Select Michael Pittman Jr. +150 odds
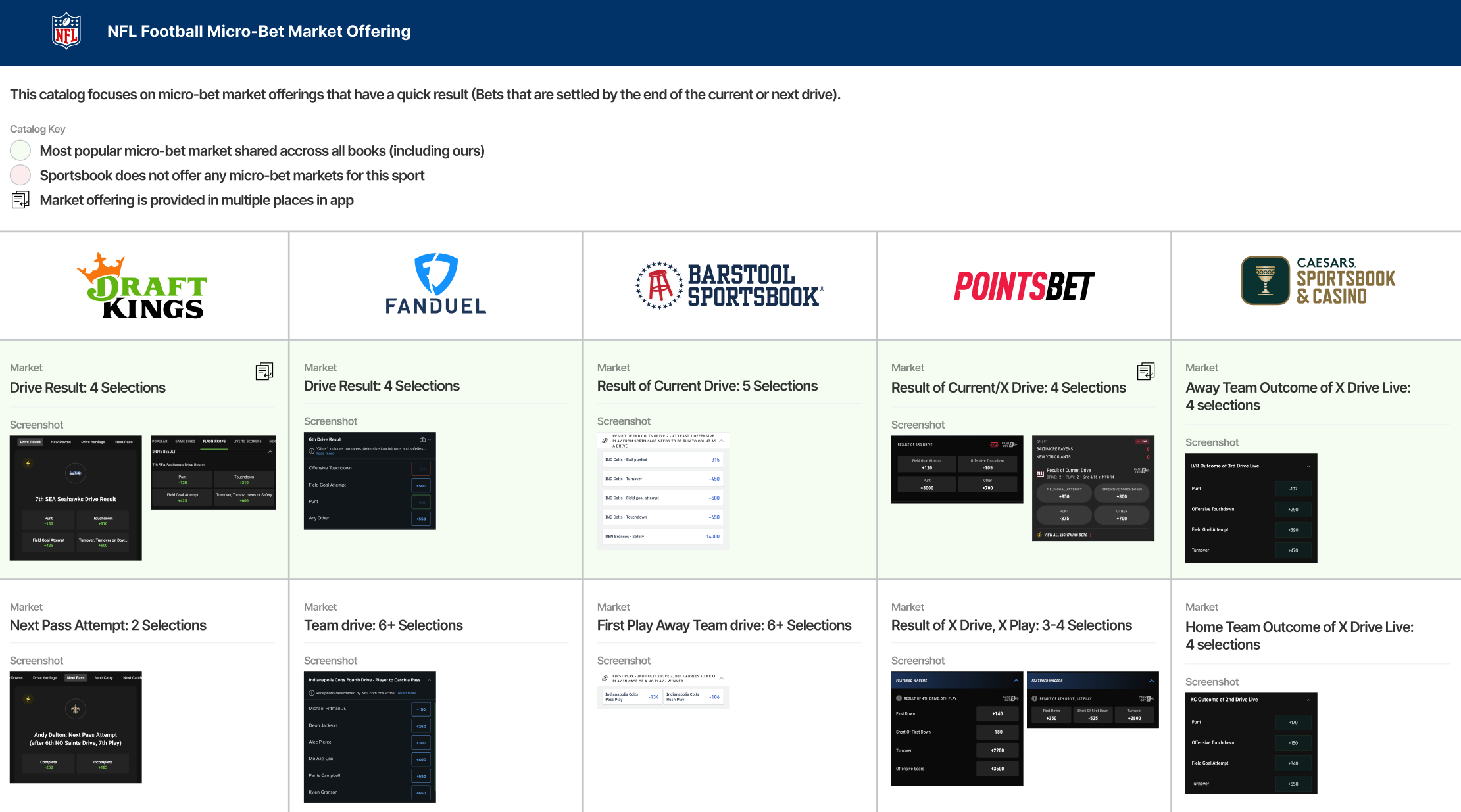1461x812 pixels. (x=421, y=709)
